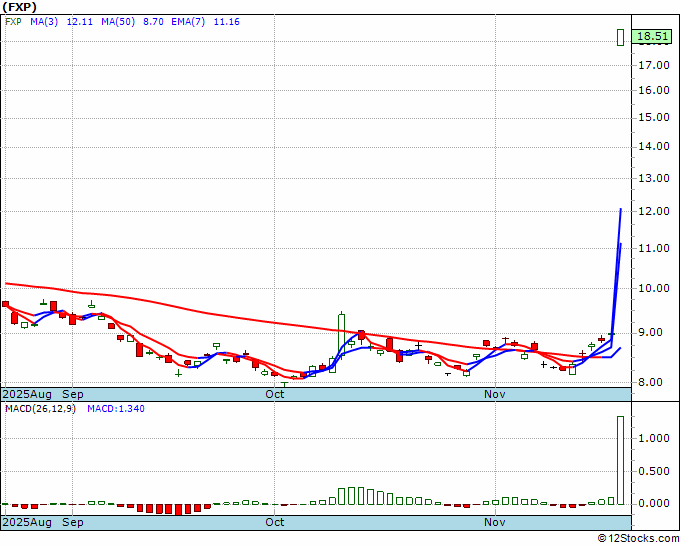The width and height of the screenshot is (680, 546).
Task: Click the 10.00 price axis label
Action: click(x=654, y=288)
